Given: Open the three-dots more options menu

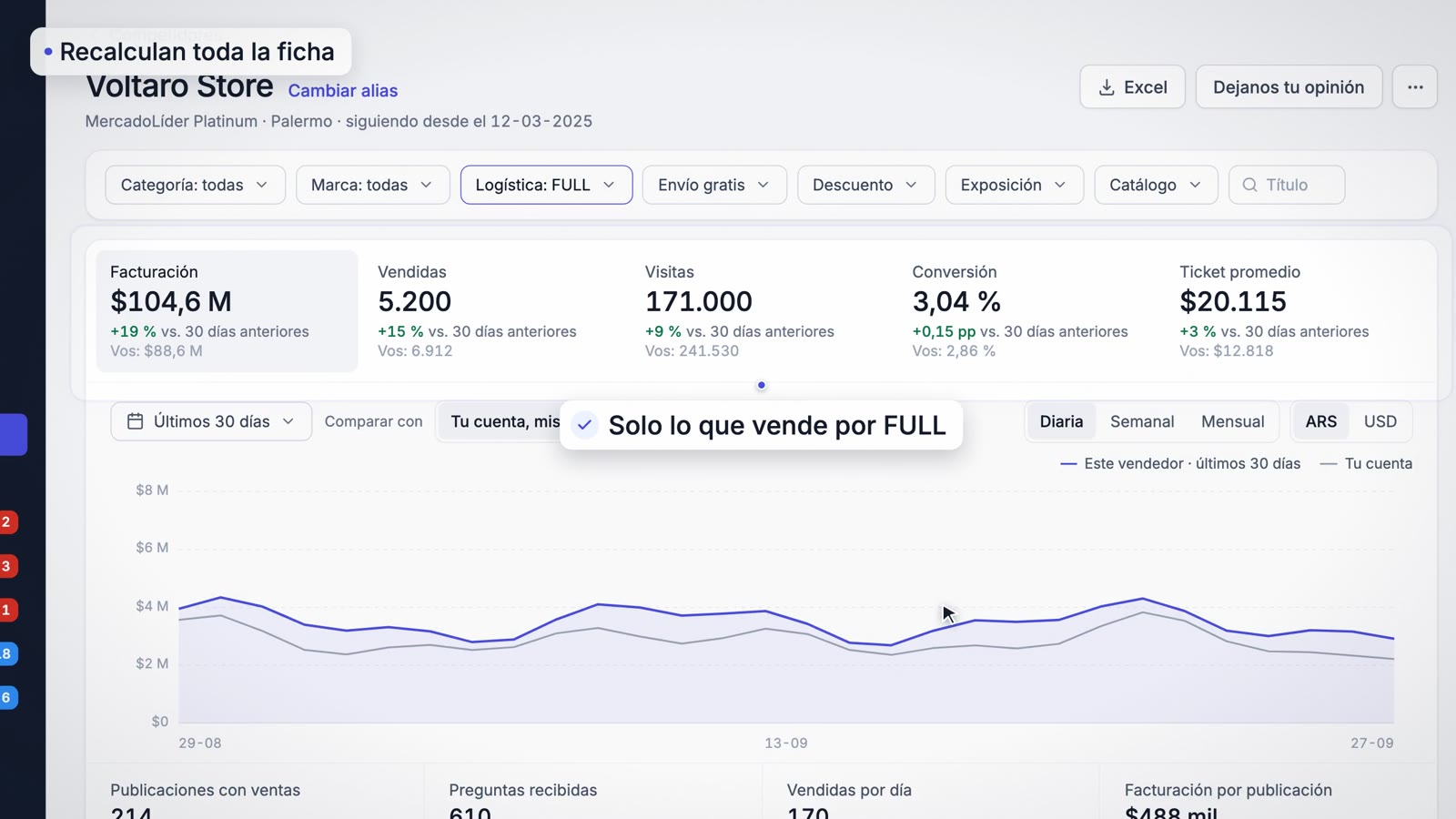Looking at the screenshot, I should [x=1415, y=87].
